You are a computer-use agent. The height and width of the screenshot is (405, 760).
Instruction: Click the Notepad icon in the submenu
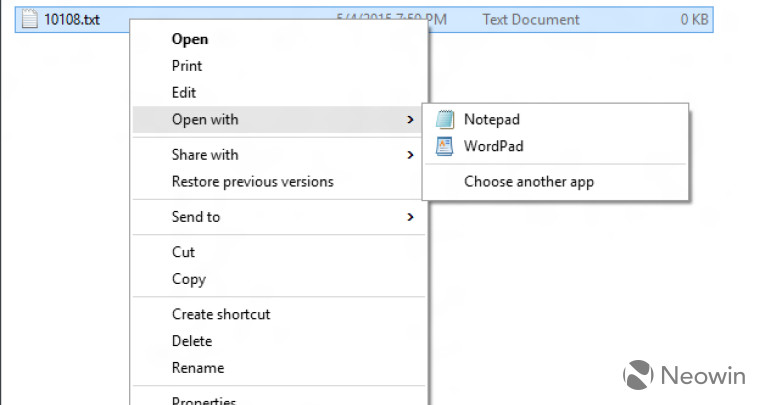444,119
